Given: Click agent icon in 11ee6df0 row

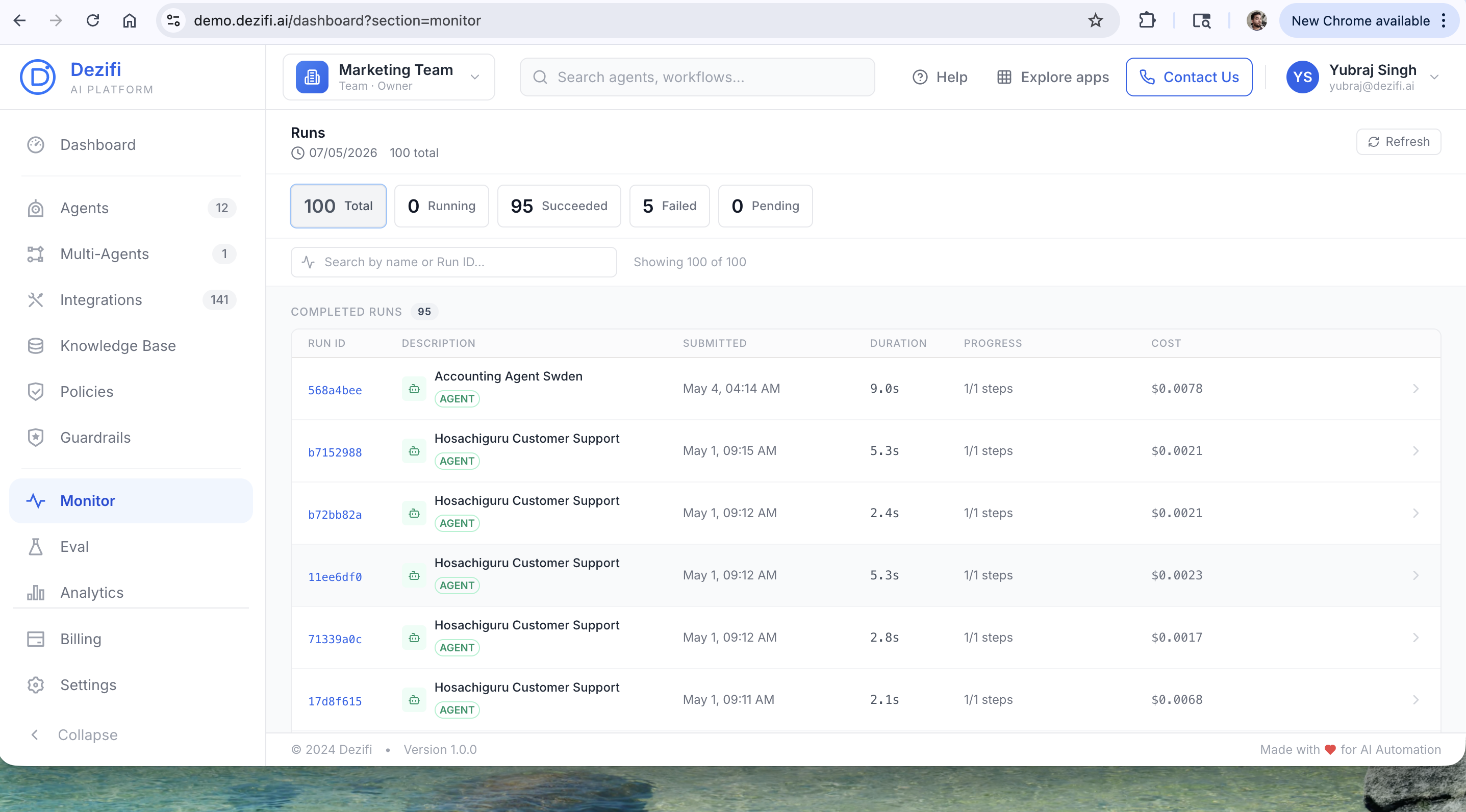Looking at the screenshot, I should click(x=414, y=575).
